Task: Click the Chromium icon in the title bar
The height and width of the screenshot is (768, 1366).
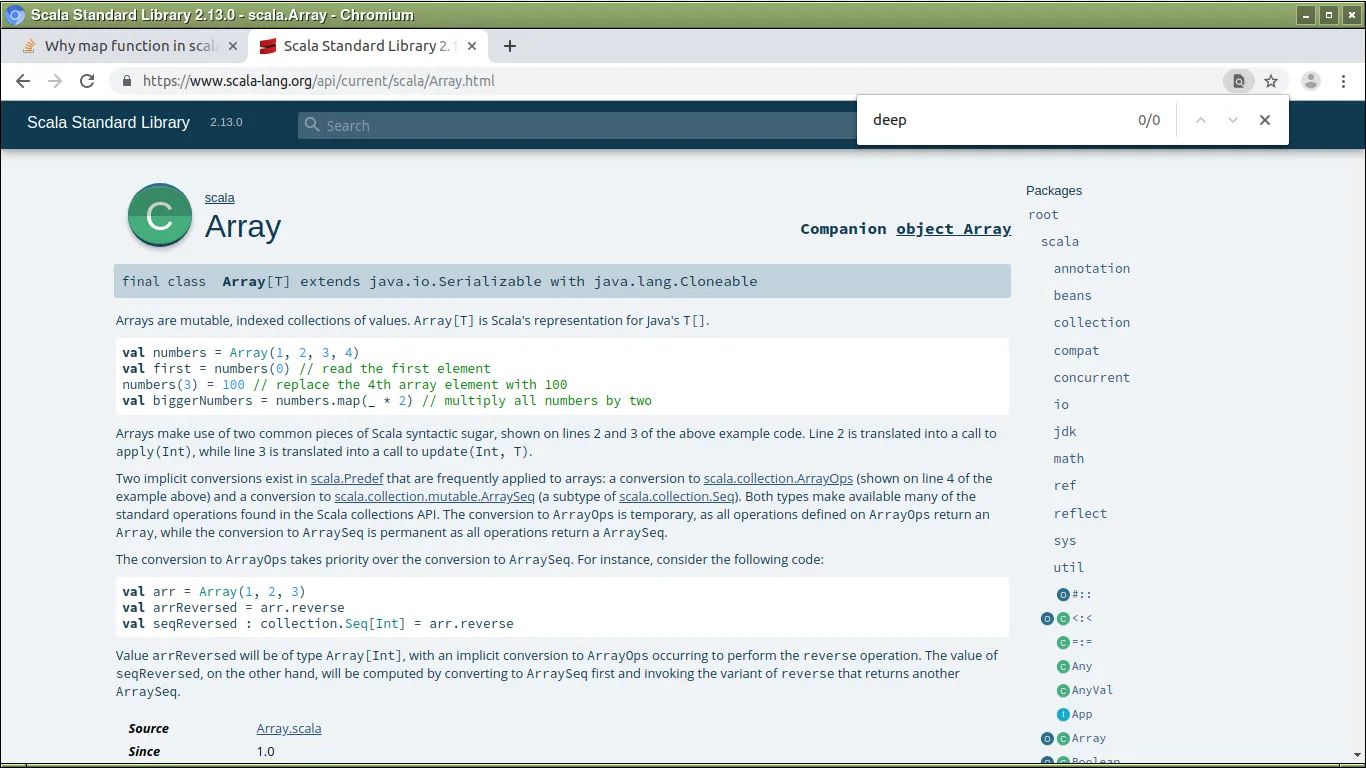Action: coord(15,15)
